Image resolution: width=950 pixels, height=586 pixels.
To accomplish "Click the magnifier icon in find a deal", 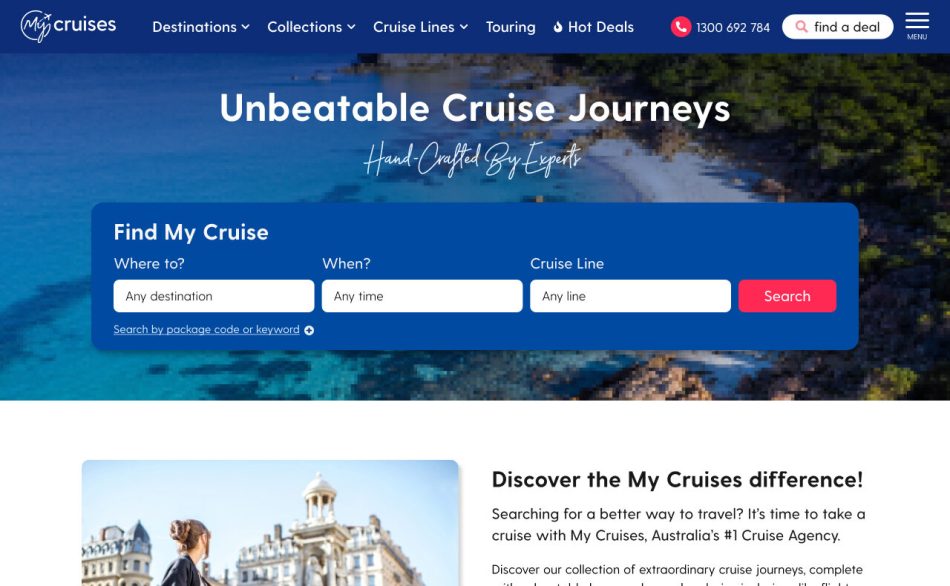I will pos(801,27).
